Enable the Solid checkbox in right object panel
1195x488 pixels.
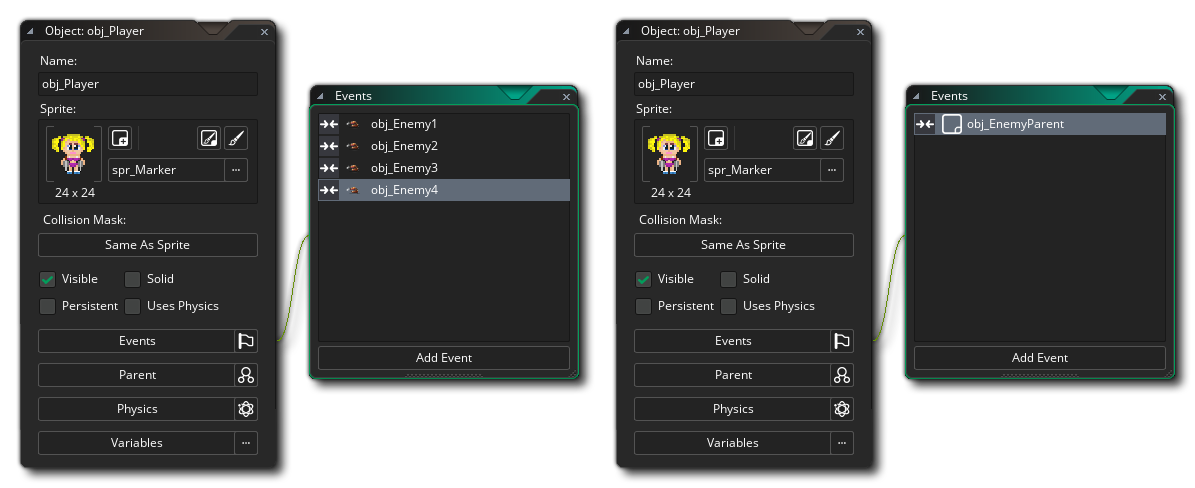[729, 279]
